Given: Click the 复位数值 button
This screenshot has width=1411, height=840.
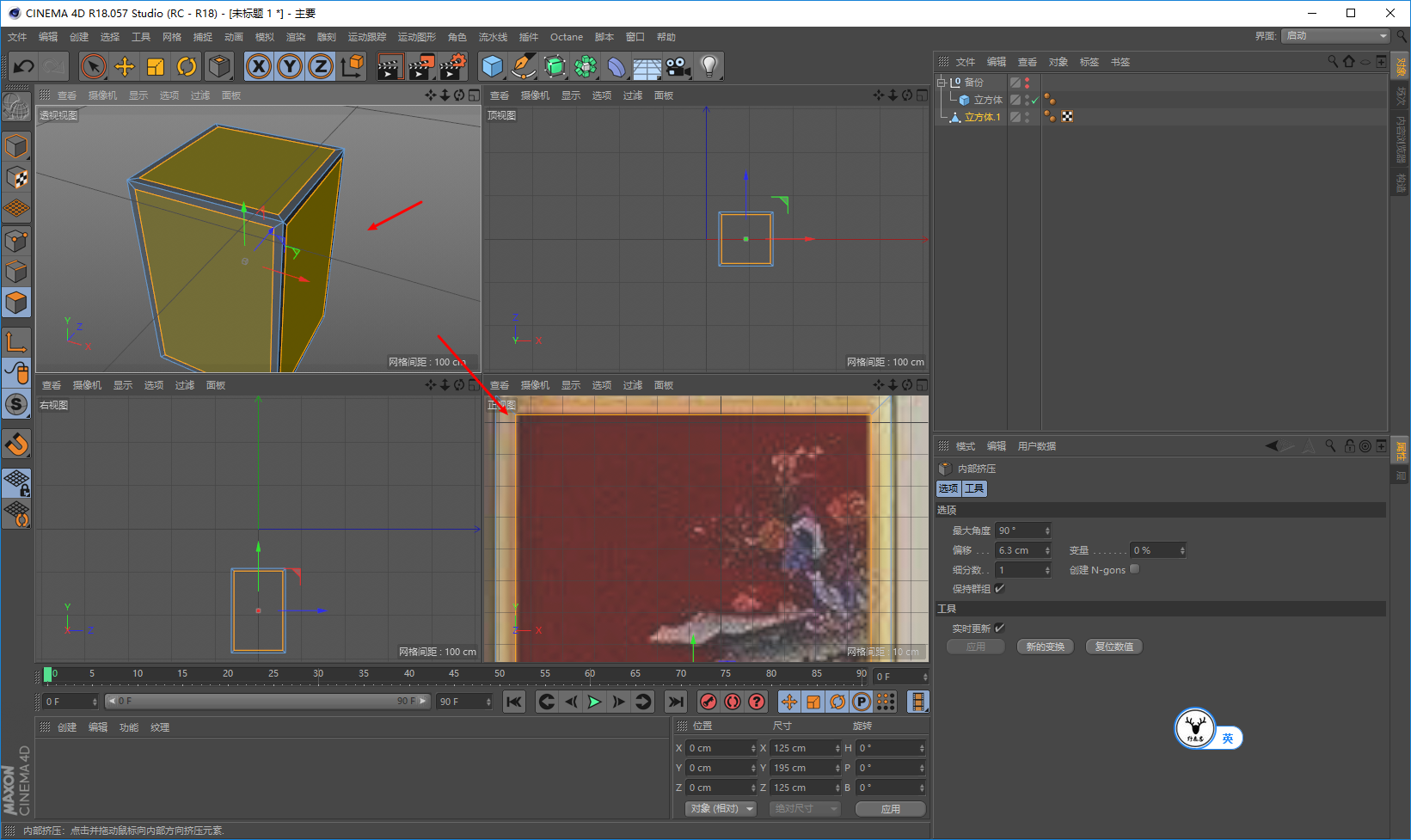Looking at the screenshot, I should click(x=1114, y=647).
